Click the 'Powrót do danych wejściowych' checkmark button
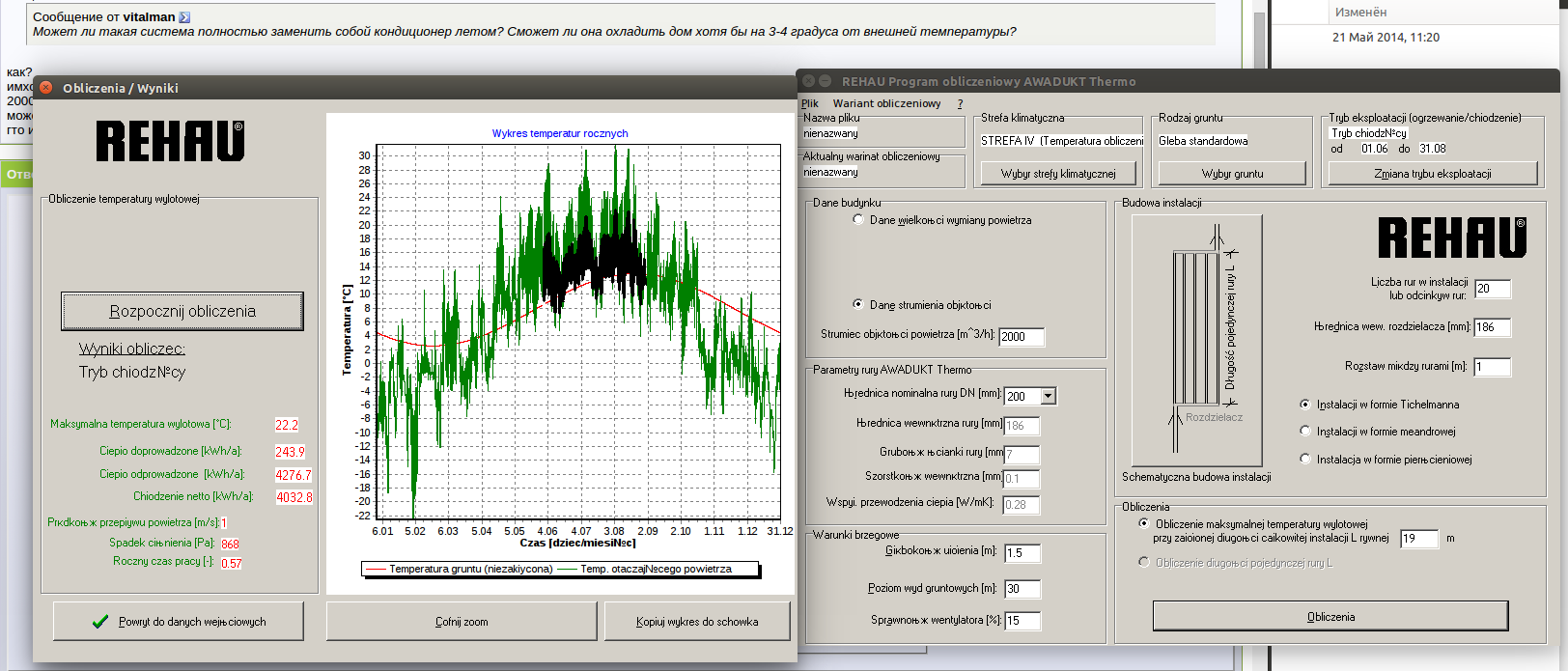 [x=179, y=622]
